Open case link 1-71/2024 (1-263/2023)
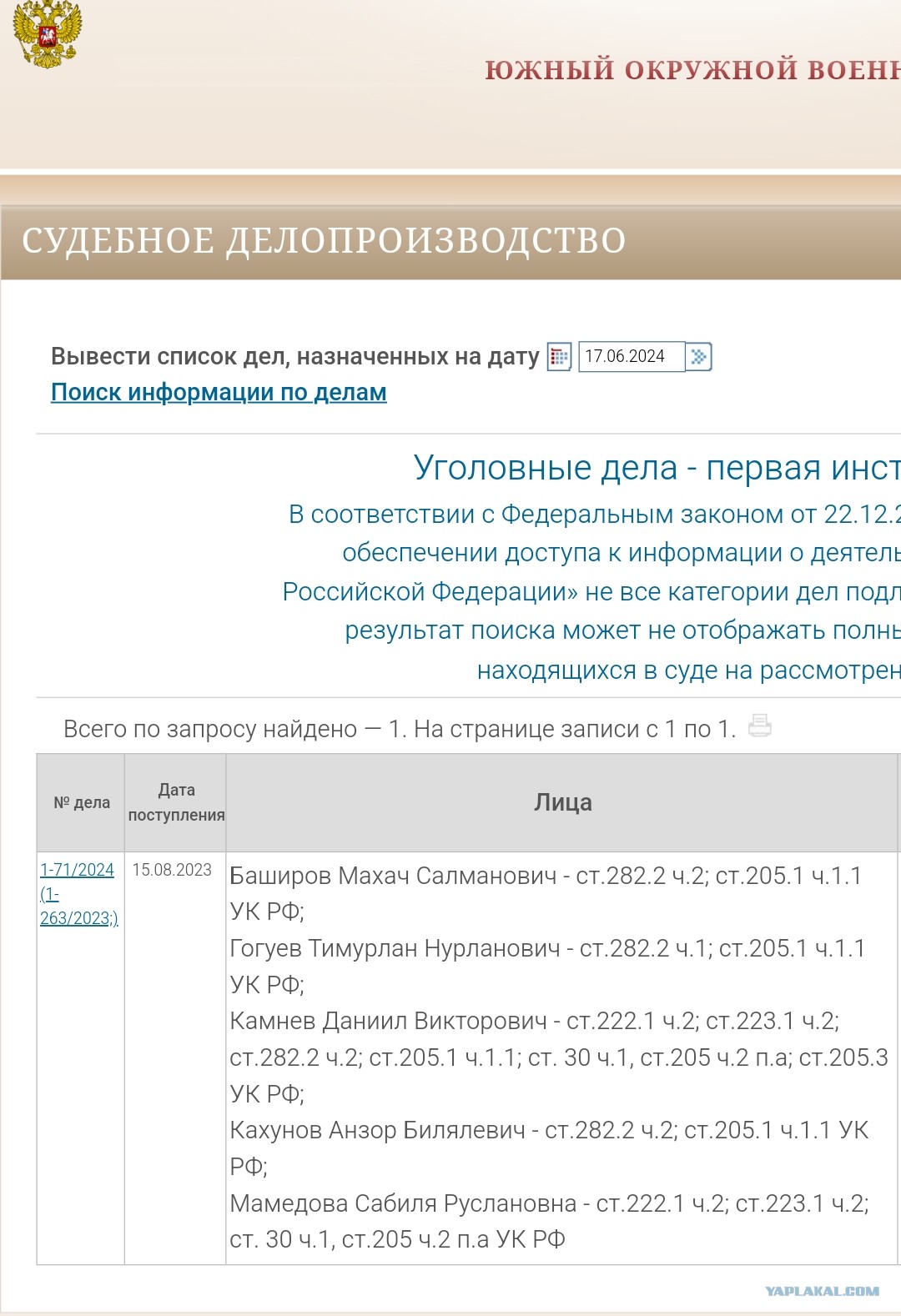Viewport: 901px width, 1316px height. 78,894
